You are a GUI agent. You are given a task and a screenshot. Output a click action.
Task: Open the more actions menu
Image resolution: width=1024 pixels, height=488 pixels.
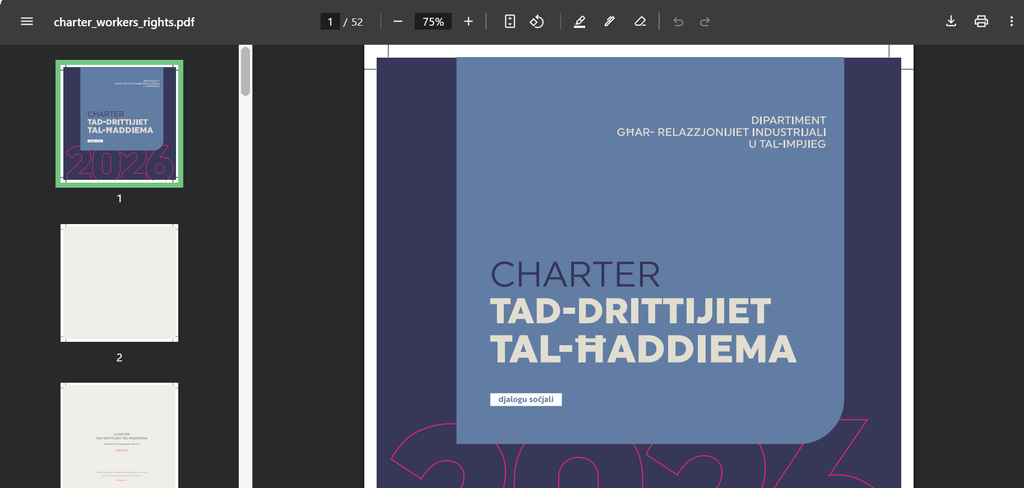[1012, 22]
